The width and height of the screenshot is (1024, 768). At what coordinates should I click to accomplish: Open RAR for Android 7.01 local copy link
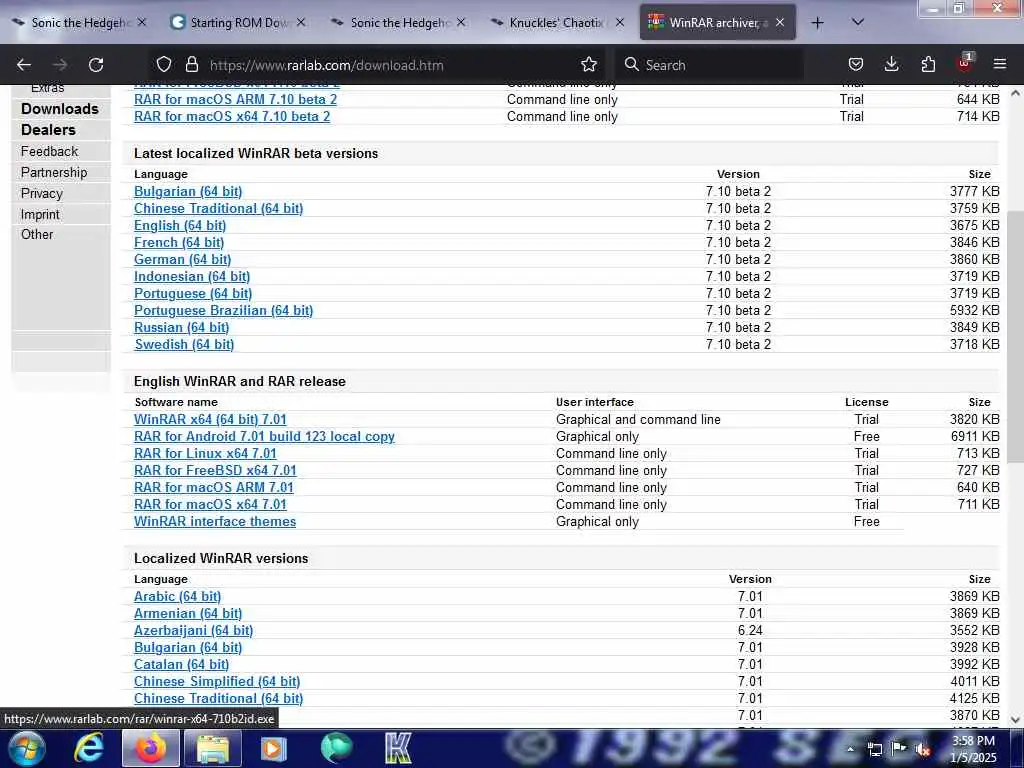[264, 436]
